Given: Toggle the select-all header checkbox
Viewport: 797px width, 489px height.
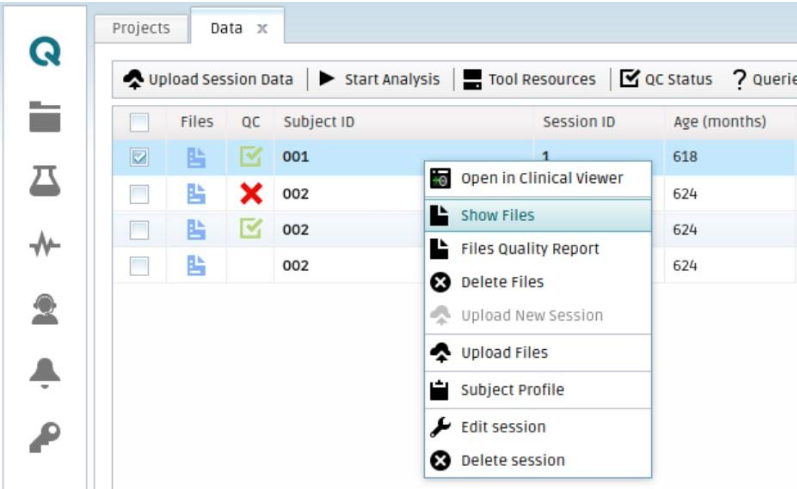Looking at the screenshot, I should tap(140, 122).
